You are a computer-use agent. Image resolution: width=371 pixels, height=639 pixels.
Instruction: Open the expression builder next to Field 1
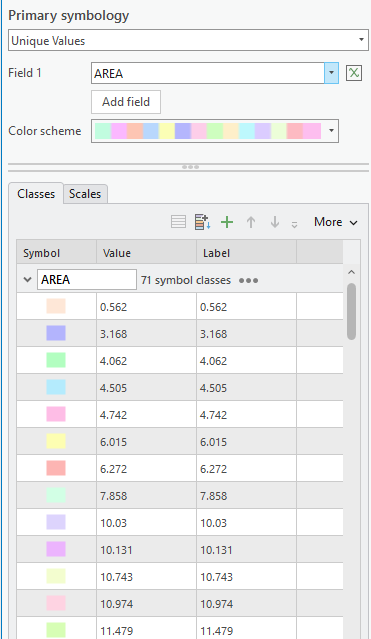(353, 73)
